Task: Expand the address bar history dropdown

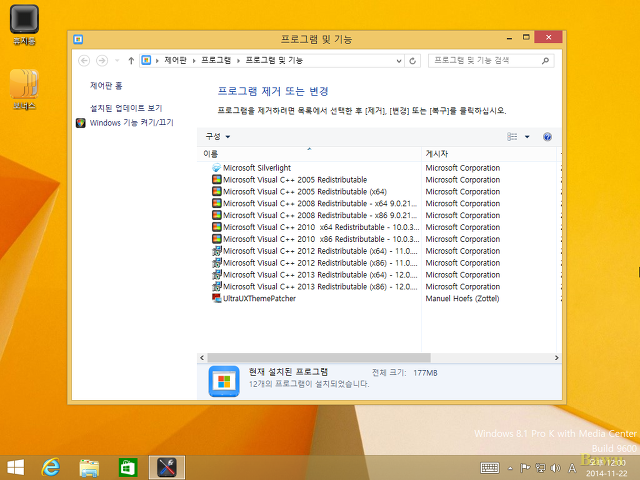Action: pos(399,61)
